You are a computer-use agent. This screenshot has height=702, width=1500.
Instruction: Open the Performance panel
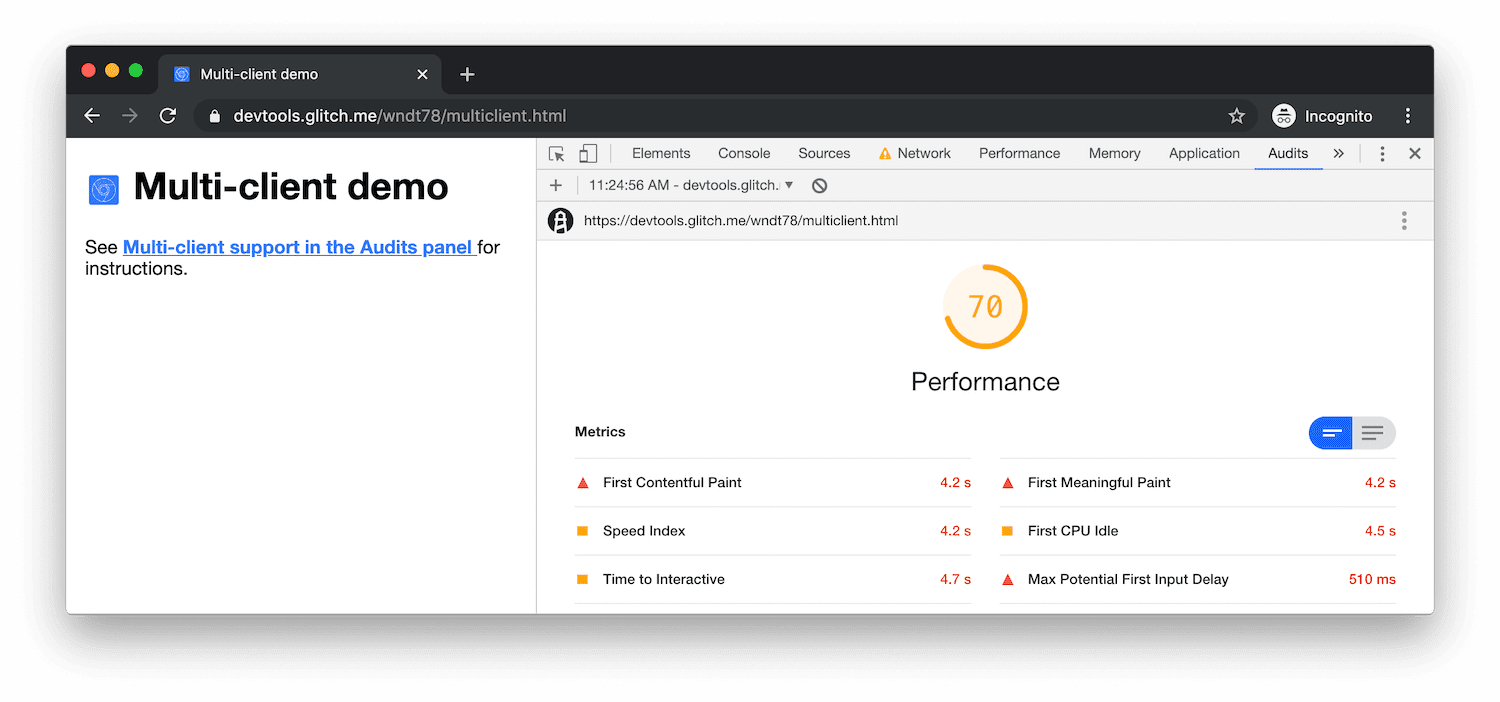pyautogui.click(x=1019, y=153)
